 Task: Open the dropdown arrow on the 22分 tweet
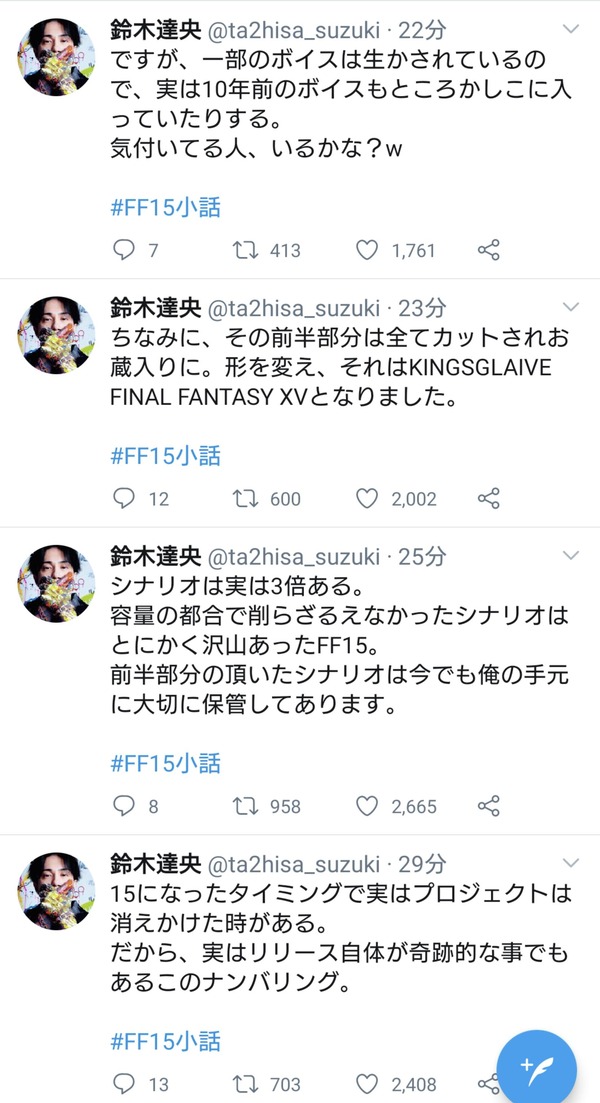(x=571, y=29)
